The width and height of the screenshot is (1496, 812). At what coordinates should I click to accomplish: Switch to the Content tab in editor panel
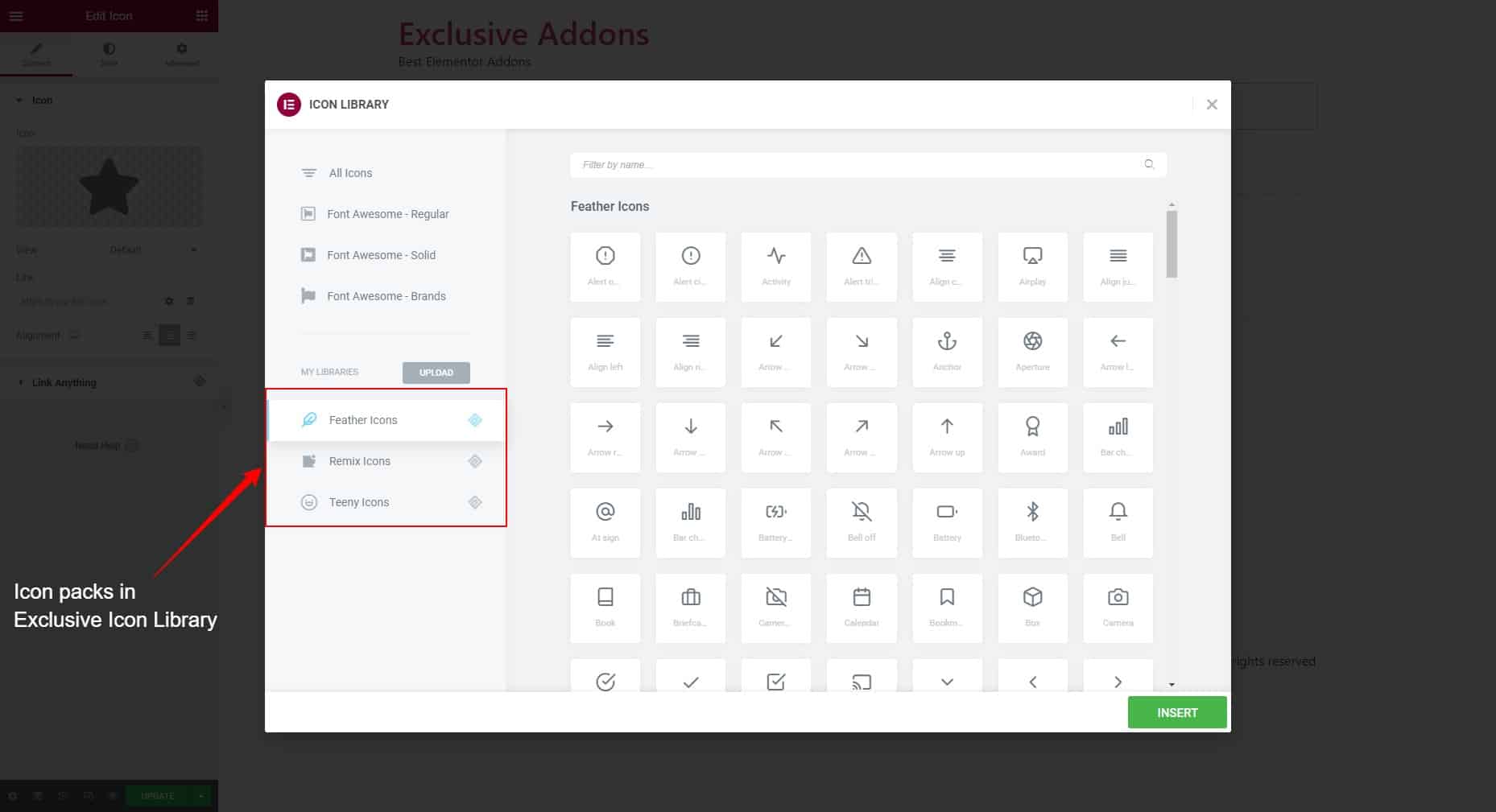point(36,55)
